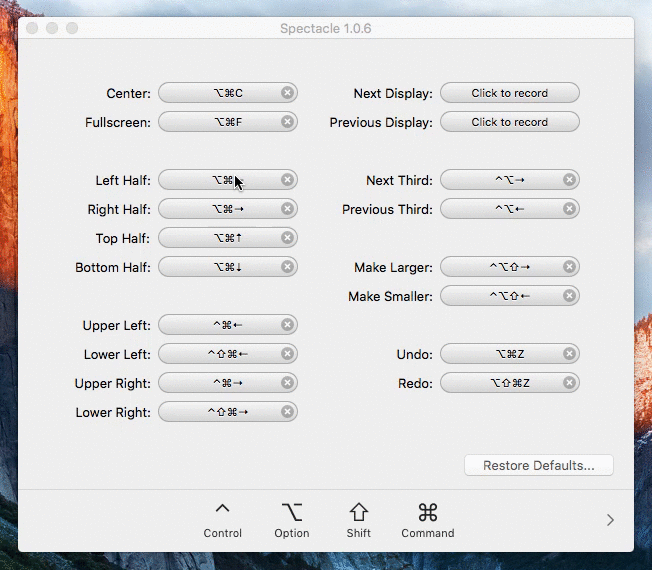652x570 pixels.
Task: Clear the Lower Left shortcut with its x icon
Action: click(x=287, y=354)
